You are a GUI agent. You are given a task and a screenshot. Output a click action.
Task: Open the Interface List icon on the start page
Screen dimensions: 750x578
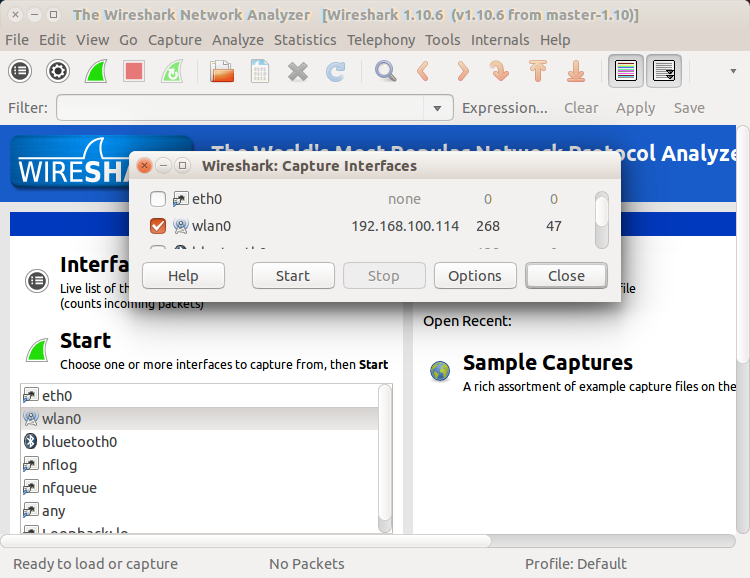click(37, 281)
